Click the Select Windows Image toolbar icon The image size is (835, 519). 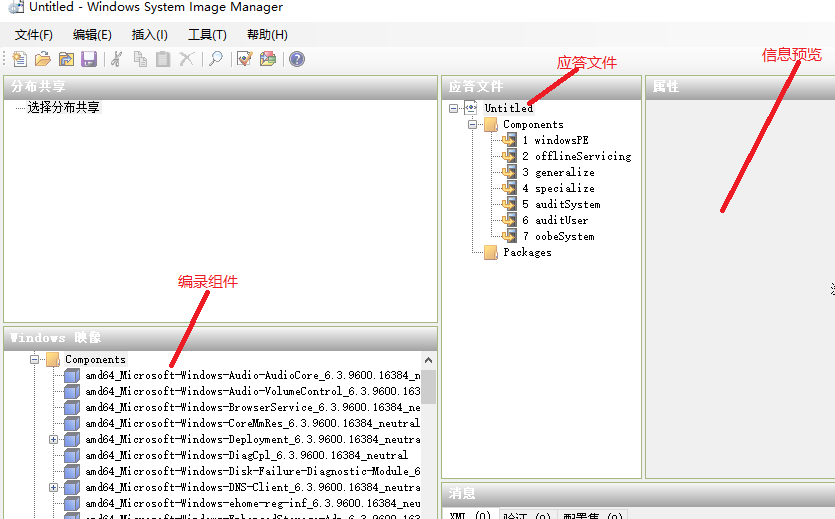[66, 59]
